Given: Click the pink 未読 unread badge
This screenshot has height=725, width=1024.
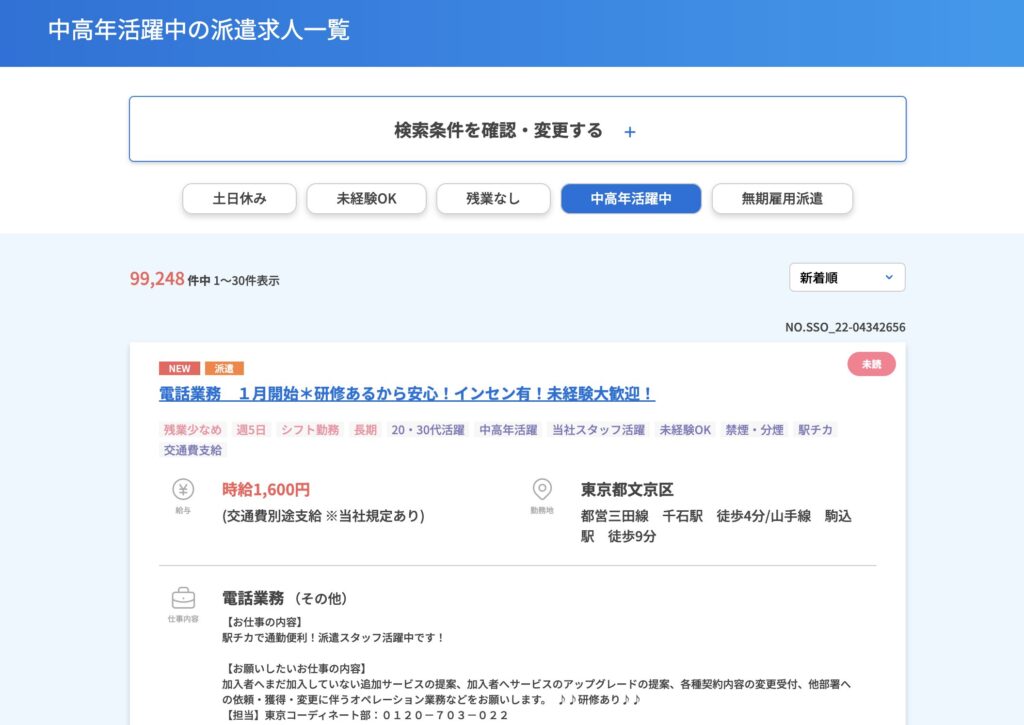Looking at the screenshot, I should (x=871, y=364).
